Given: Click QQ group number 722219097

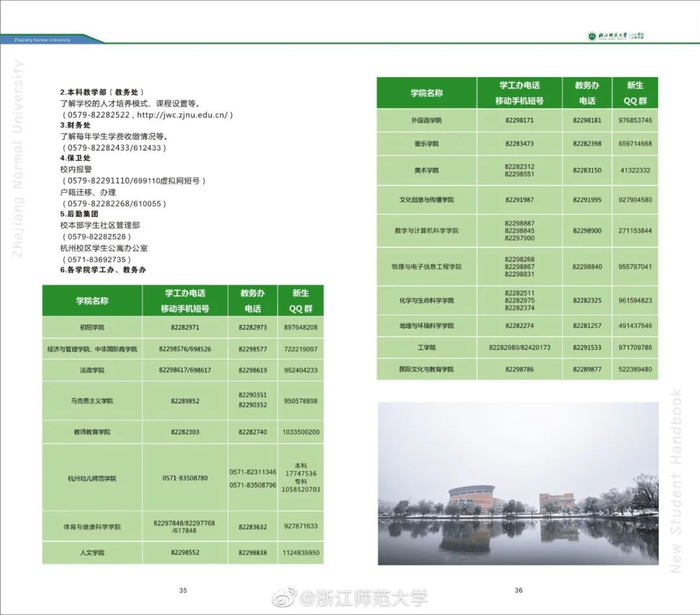Looking at the screenshot, I should tap(300, 349).
